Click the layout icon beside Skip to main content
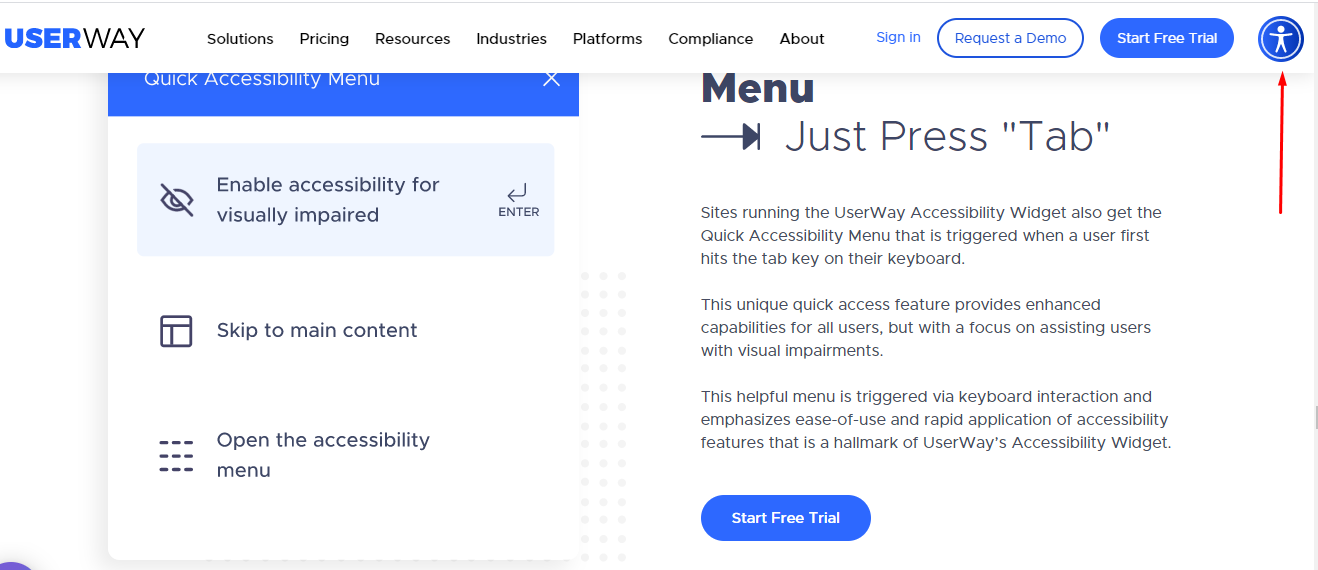 176,331
